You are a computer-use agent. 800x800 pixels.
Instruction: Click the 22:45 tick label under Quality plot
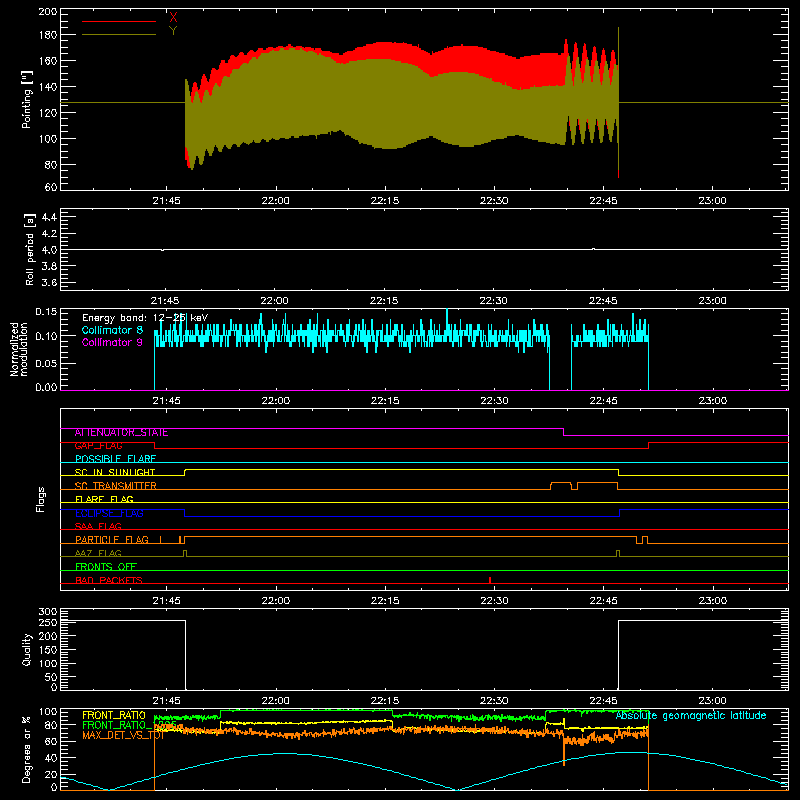point(603,701)
